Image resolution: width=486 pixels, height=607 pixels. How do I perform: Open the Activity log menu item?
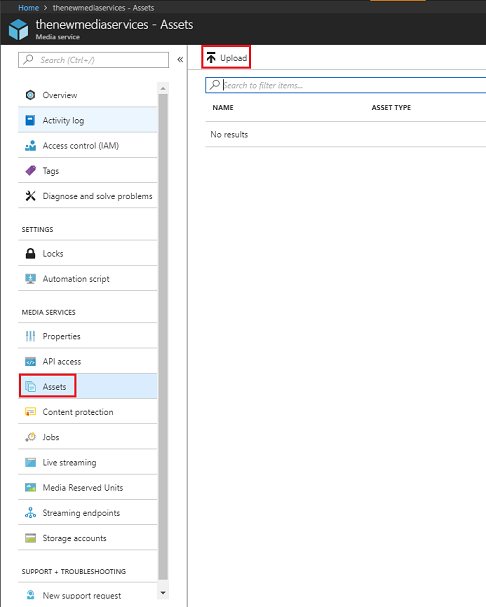(88, 120)
